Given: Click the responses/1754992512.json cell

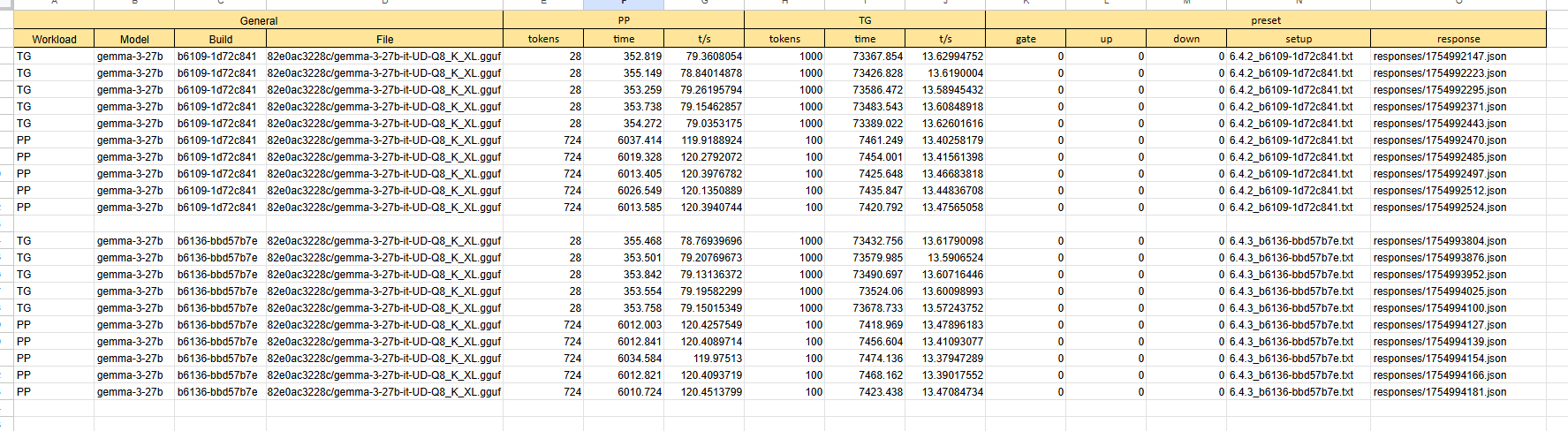Looking at the screenshot, I should tap(1458, 190).
